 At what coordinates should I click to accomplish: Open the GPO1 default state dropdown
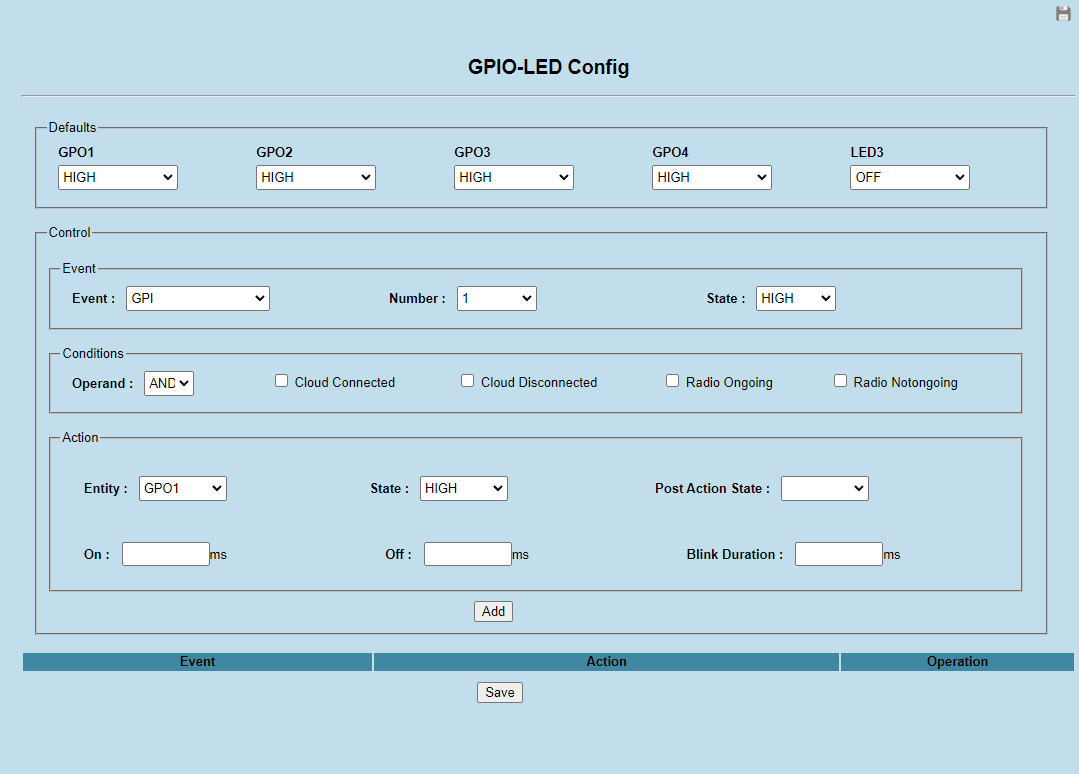(117, 177)
